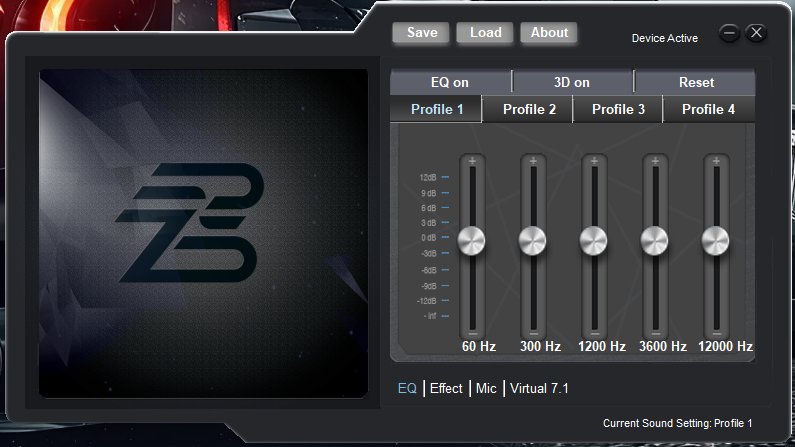The width and height of the screenshot is (795, 447).
Task: Toggle the EQ on switch
Action: (x=450, y=82)
